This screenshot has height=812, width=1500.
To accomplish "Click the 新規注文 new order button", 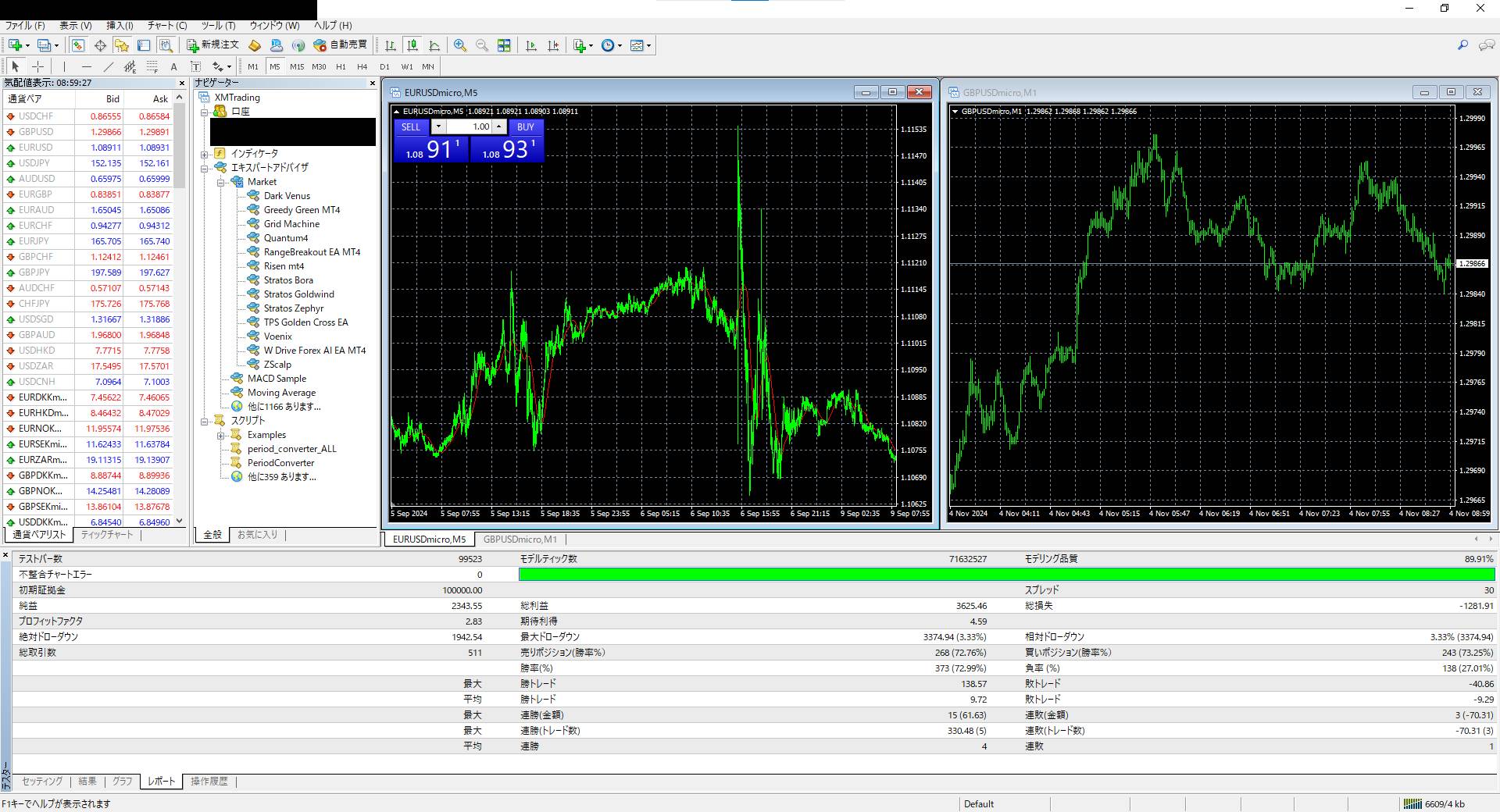I will (x=212, y=45).
